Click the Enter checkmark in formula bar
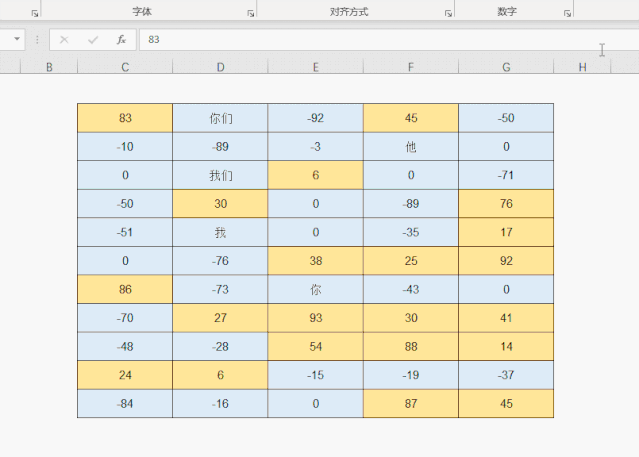 click(x=93, y=40)
